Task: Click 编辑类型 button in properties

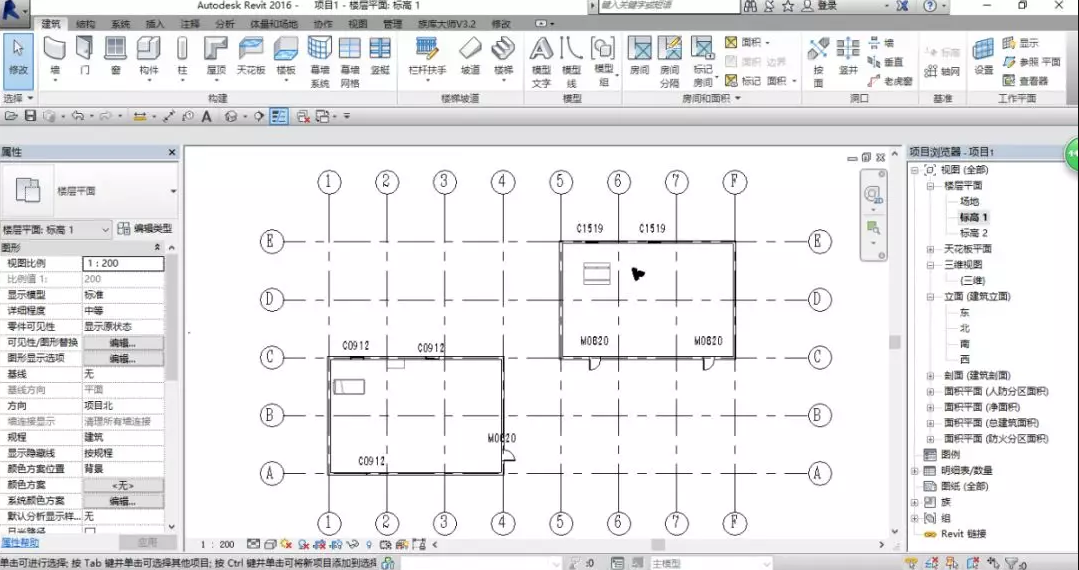Action: (x=145, y=229)
